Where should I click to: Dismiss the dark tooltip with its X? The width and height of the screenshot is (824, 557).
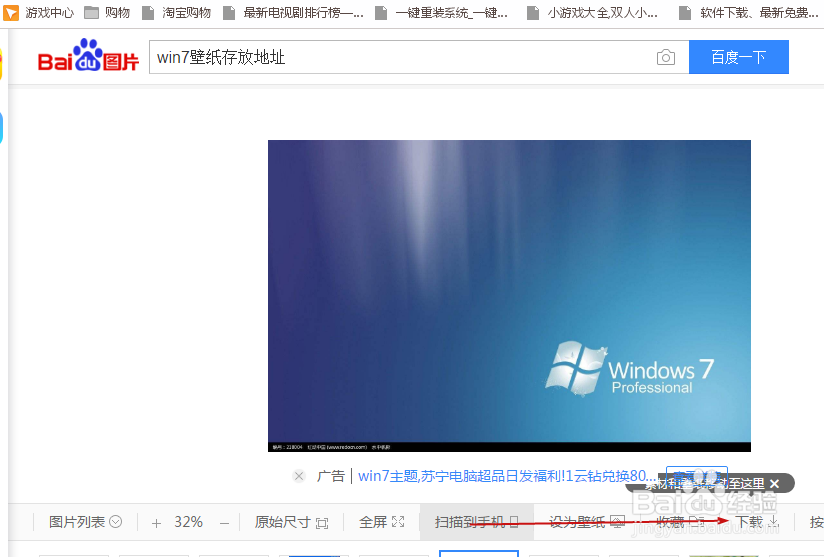click(774, 484)
